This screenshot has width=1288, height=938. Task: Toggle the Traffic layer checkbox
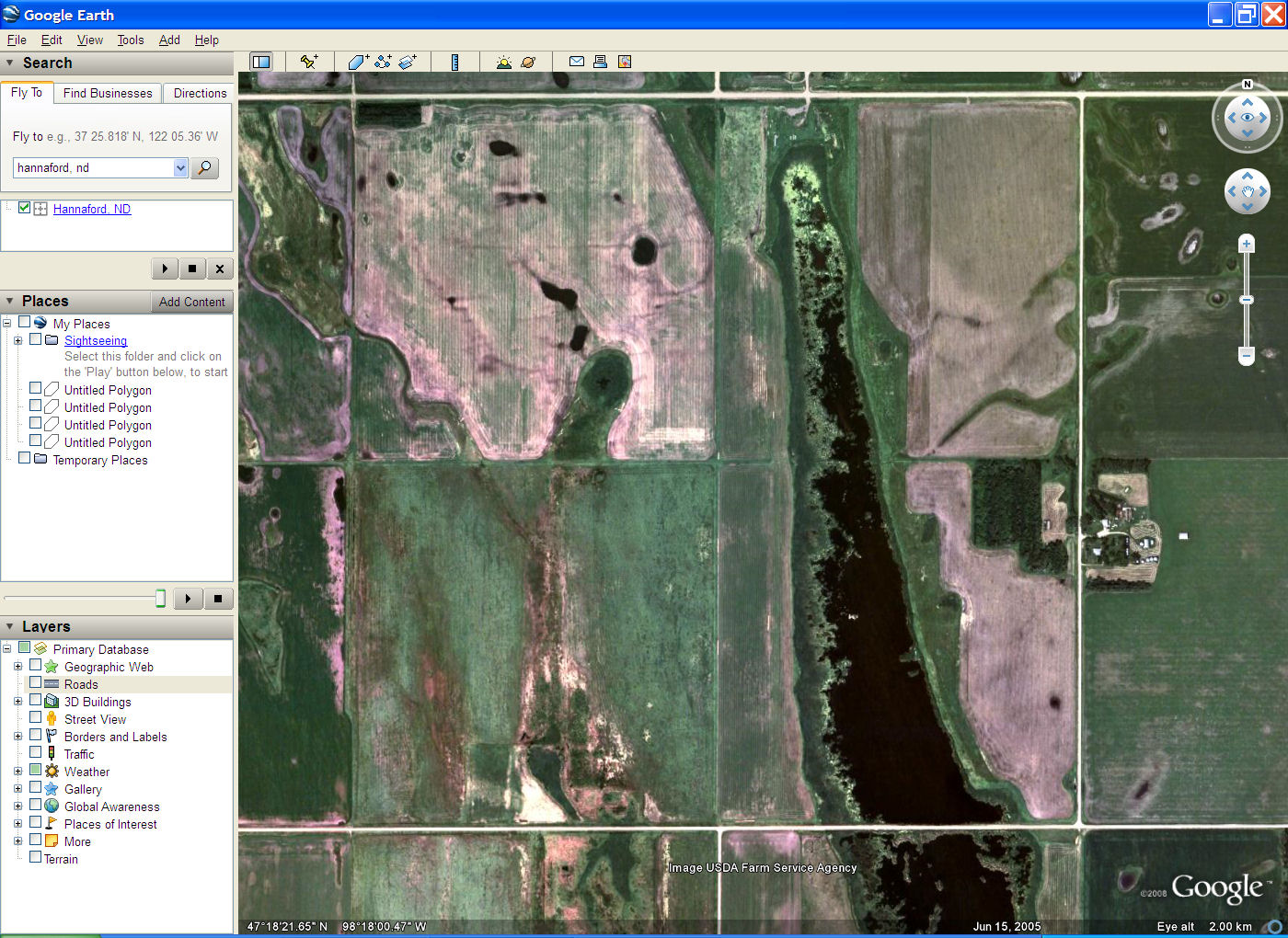tap(35, 752)
